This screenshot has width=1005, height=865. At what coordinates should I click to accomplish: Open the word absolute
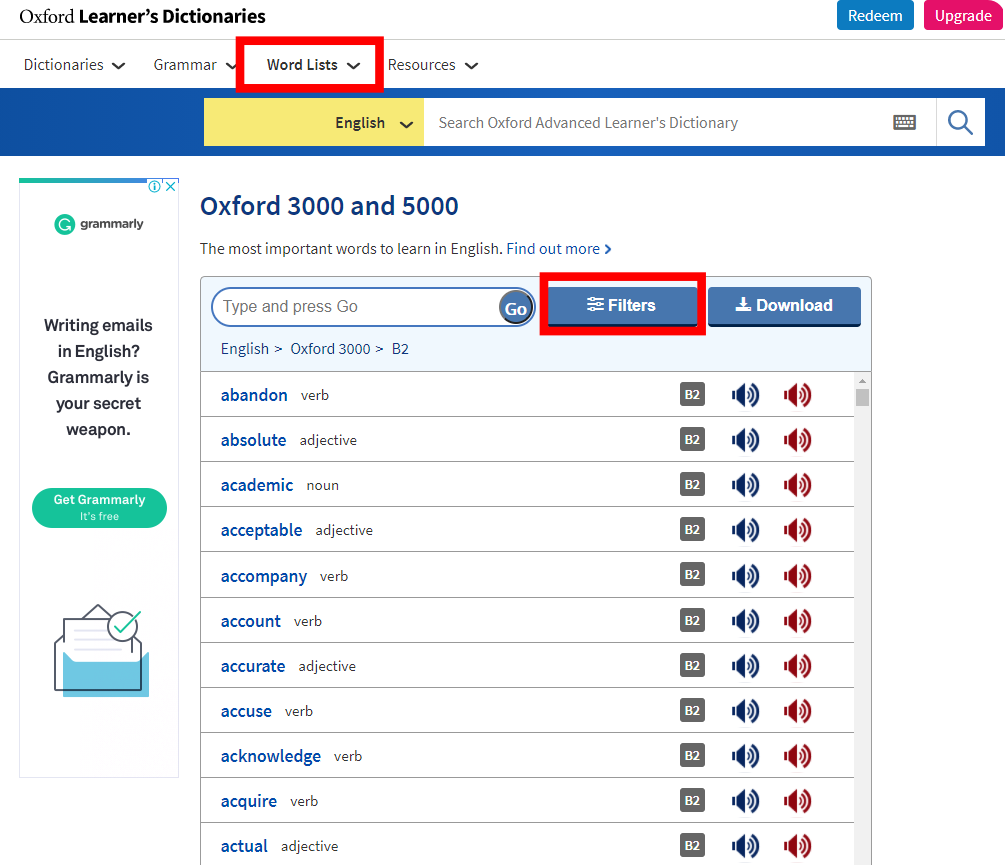[253, 440]
